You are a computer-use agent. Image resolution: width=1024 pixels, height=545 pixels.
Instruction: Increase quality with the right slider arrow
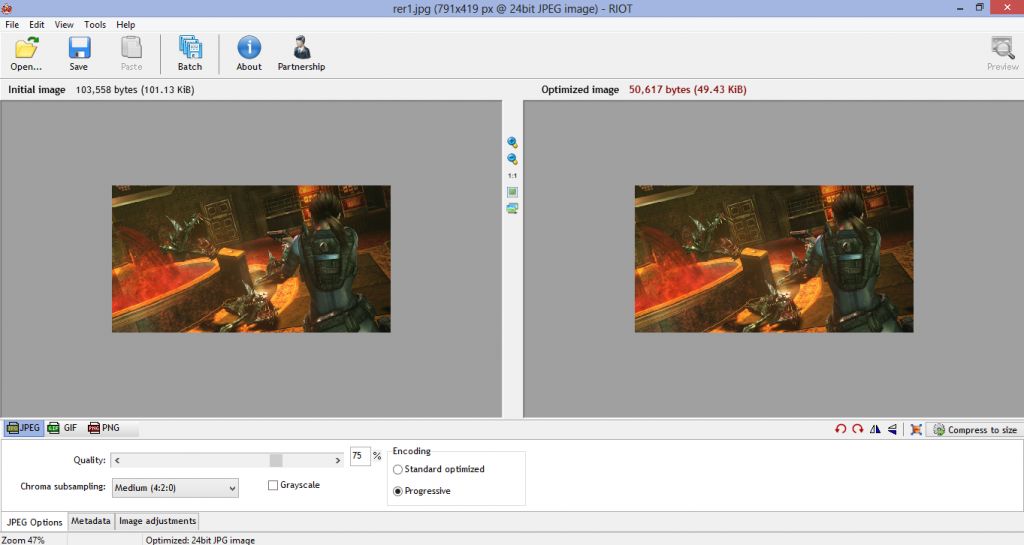338,460
